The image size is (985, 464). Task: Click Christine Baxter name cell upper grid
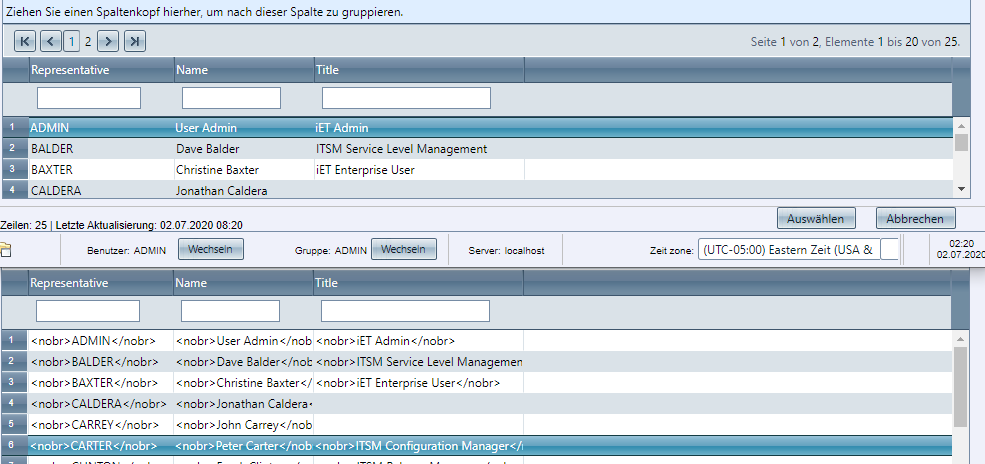pyautogui.click(x=244, y=170)
